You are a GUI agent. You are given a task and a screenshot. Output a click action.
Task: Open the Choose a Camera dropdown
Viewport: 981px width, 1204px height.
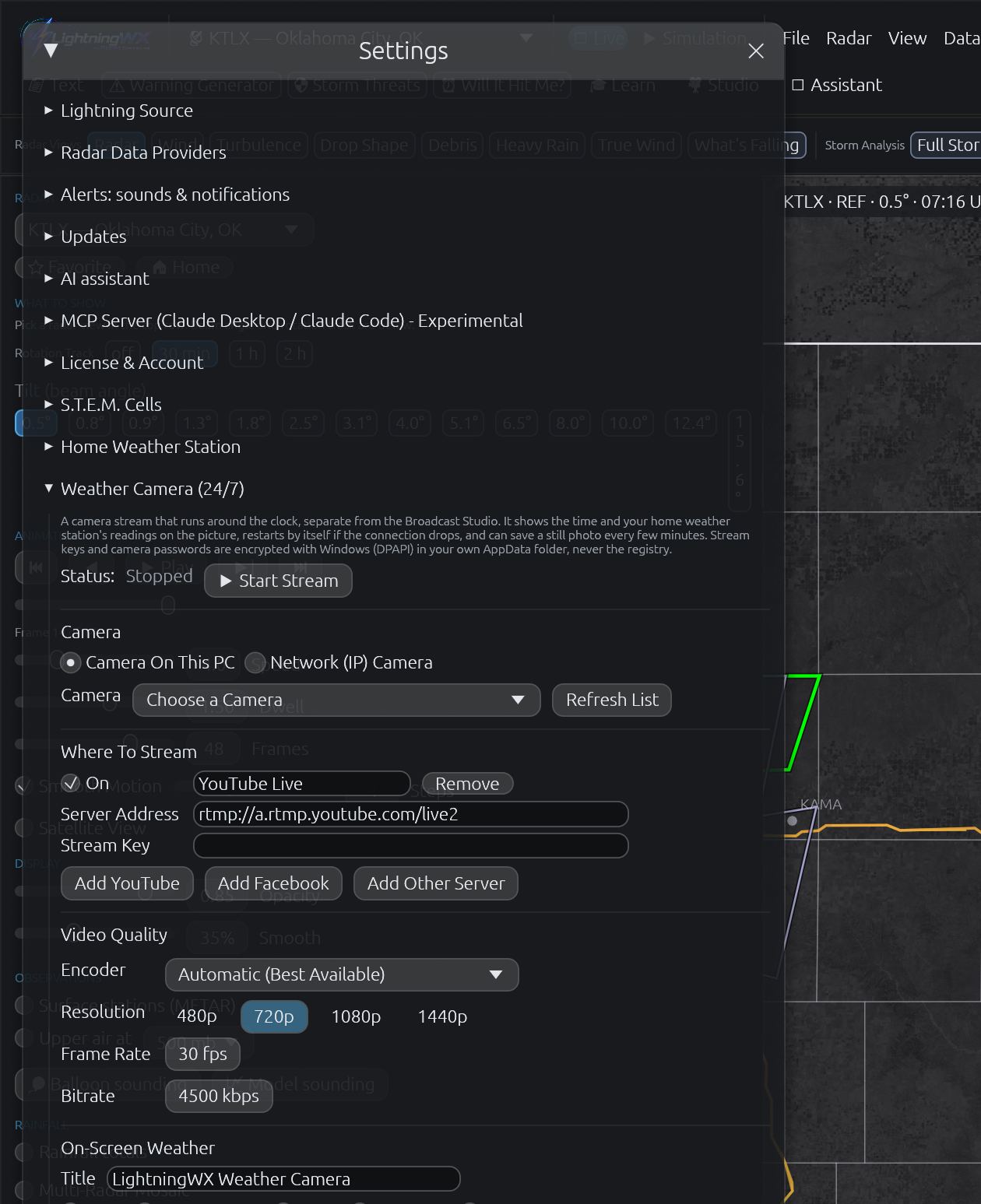(x=336, y=700)
